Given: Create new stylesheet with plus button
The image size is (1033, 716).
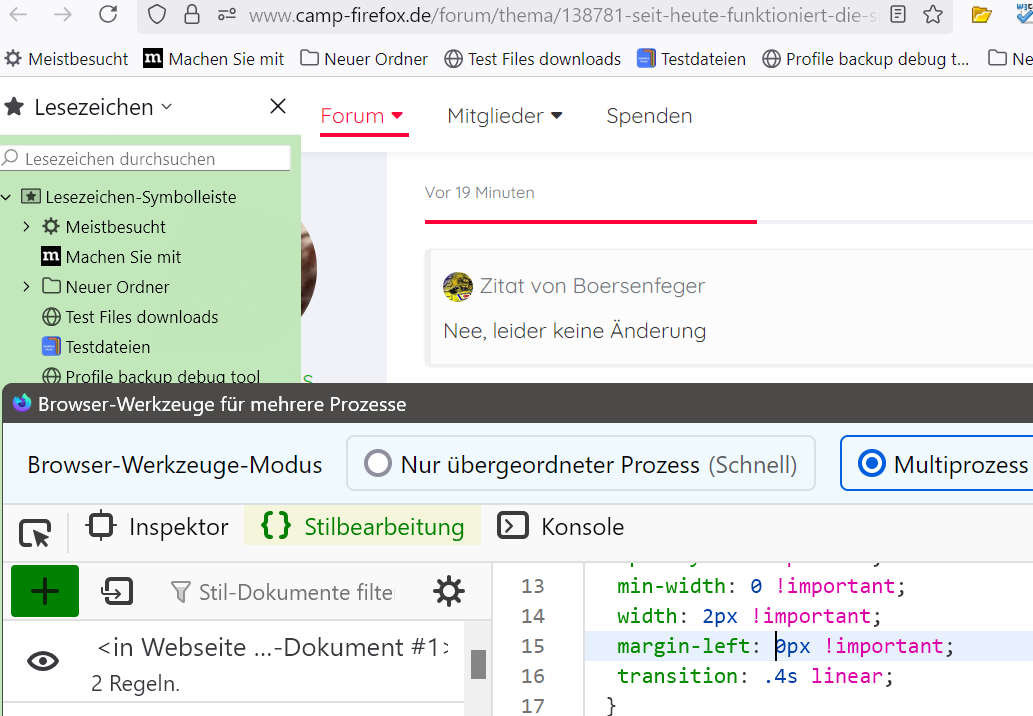Looking at the screenshot, I should coord(45,592).
